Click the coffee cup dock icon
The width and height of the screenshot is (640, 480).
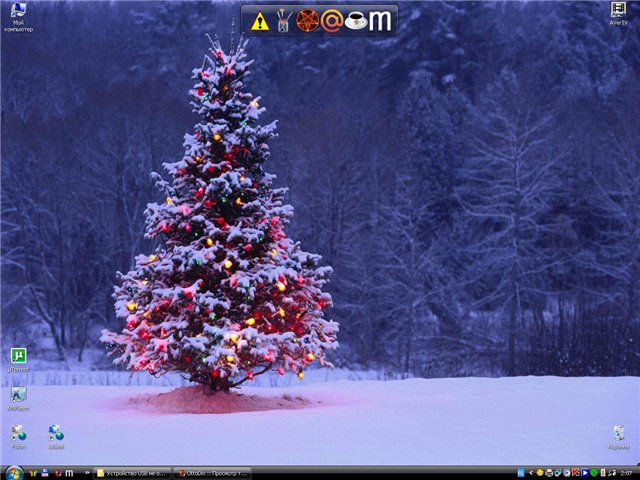click(x=356, y=21)
